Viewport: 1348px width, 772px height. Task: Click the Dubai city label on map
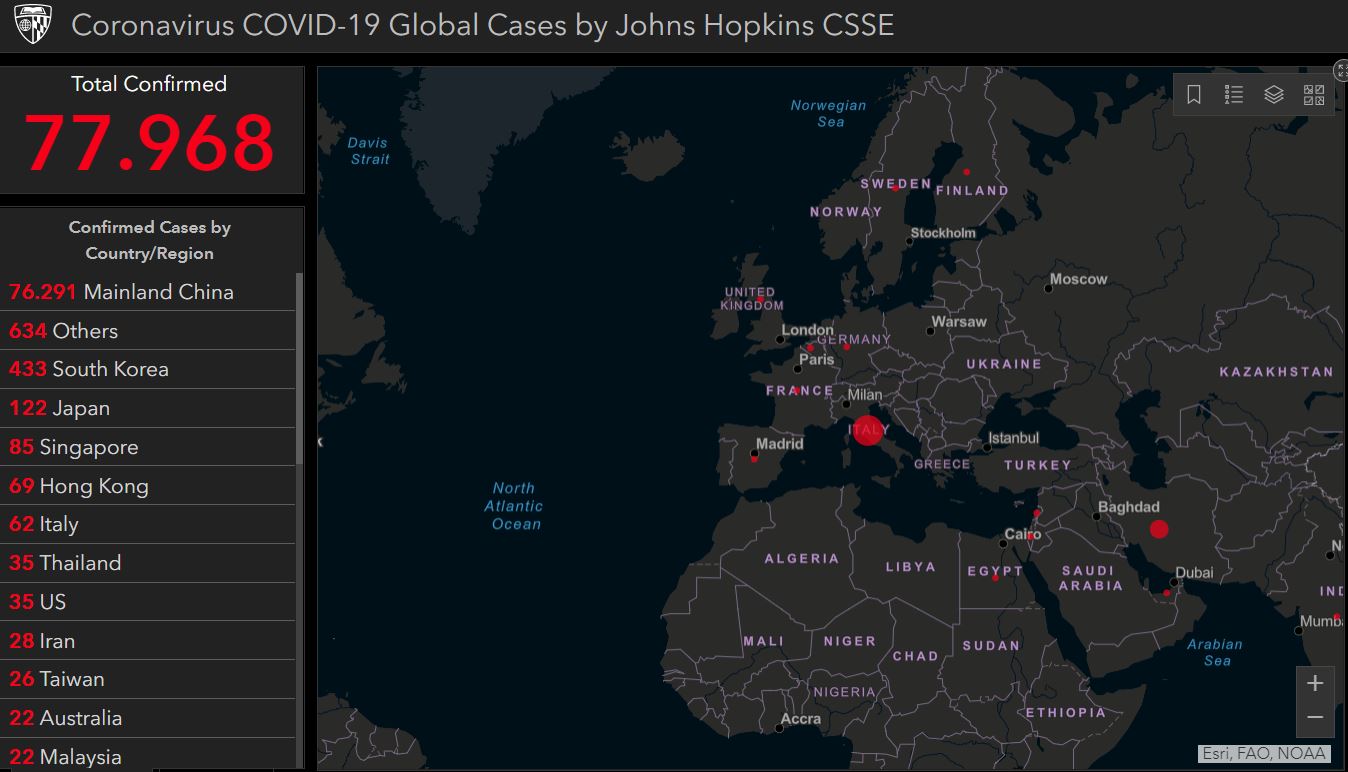(1194, 573)
